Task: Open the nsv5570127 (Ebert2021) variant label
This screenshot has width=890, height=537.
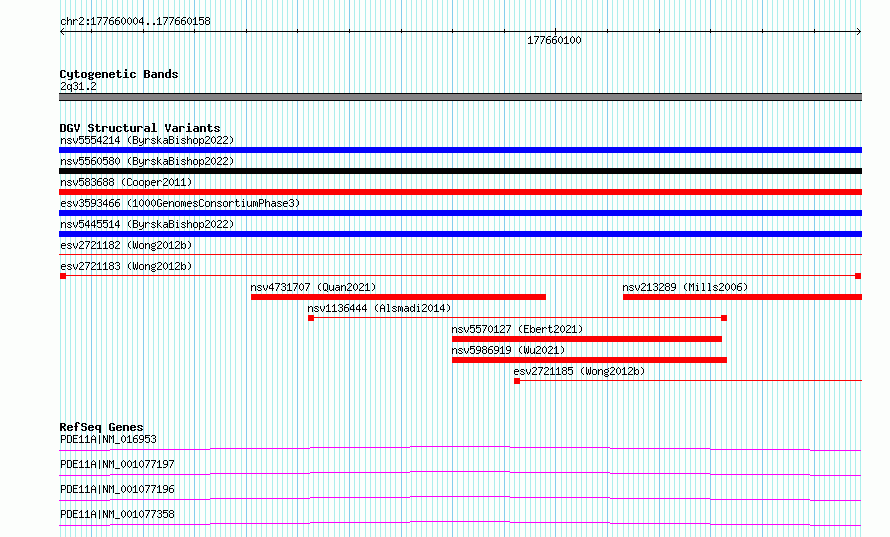Action: [x=517, y=329]
